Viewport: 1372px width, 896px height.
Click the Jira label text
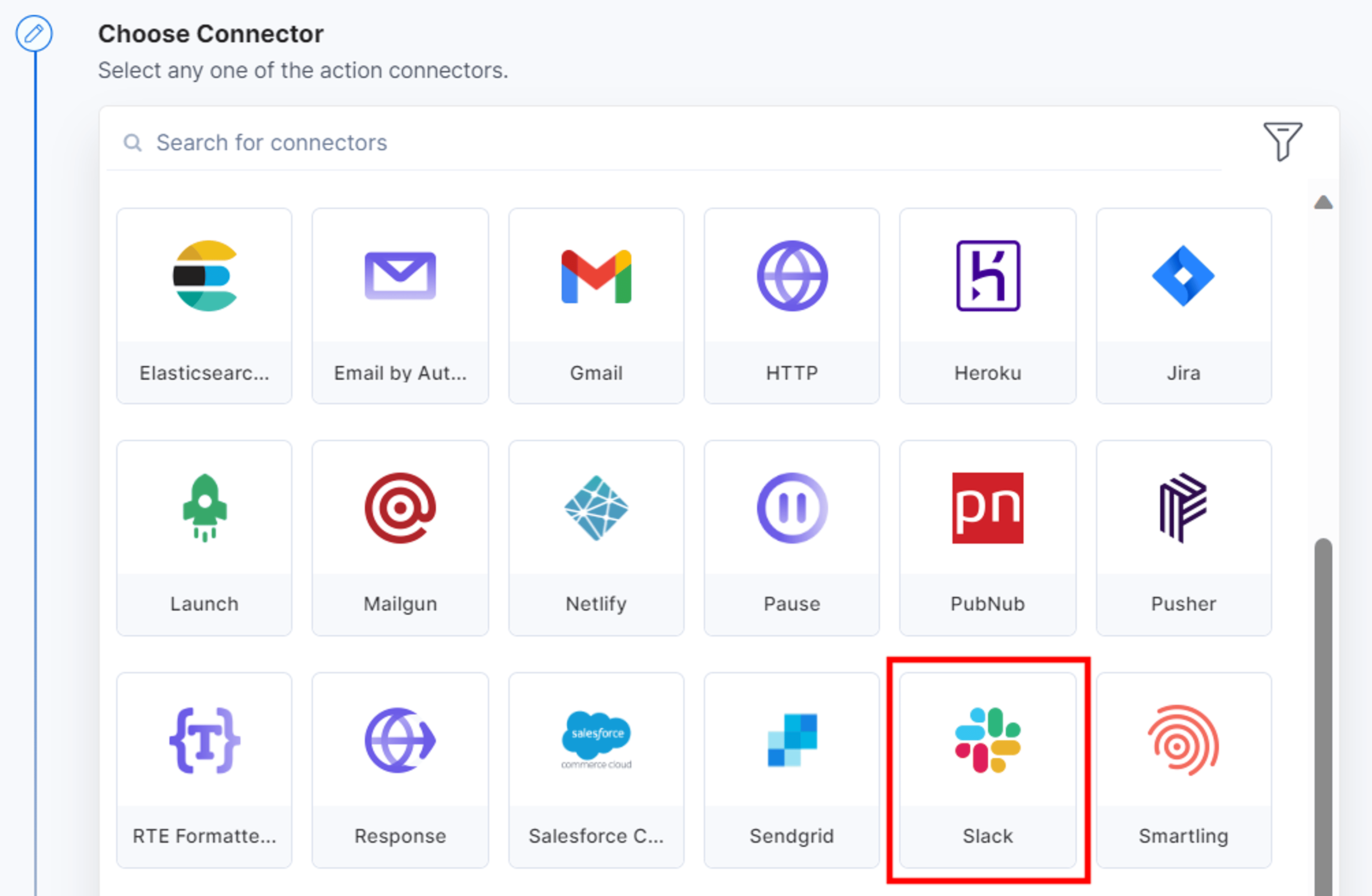coord(1183,373)
